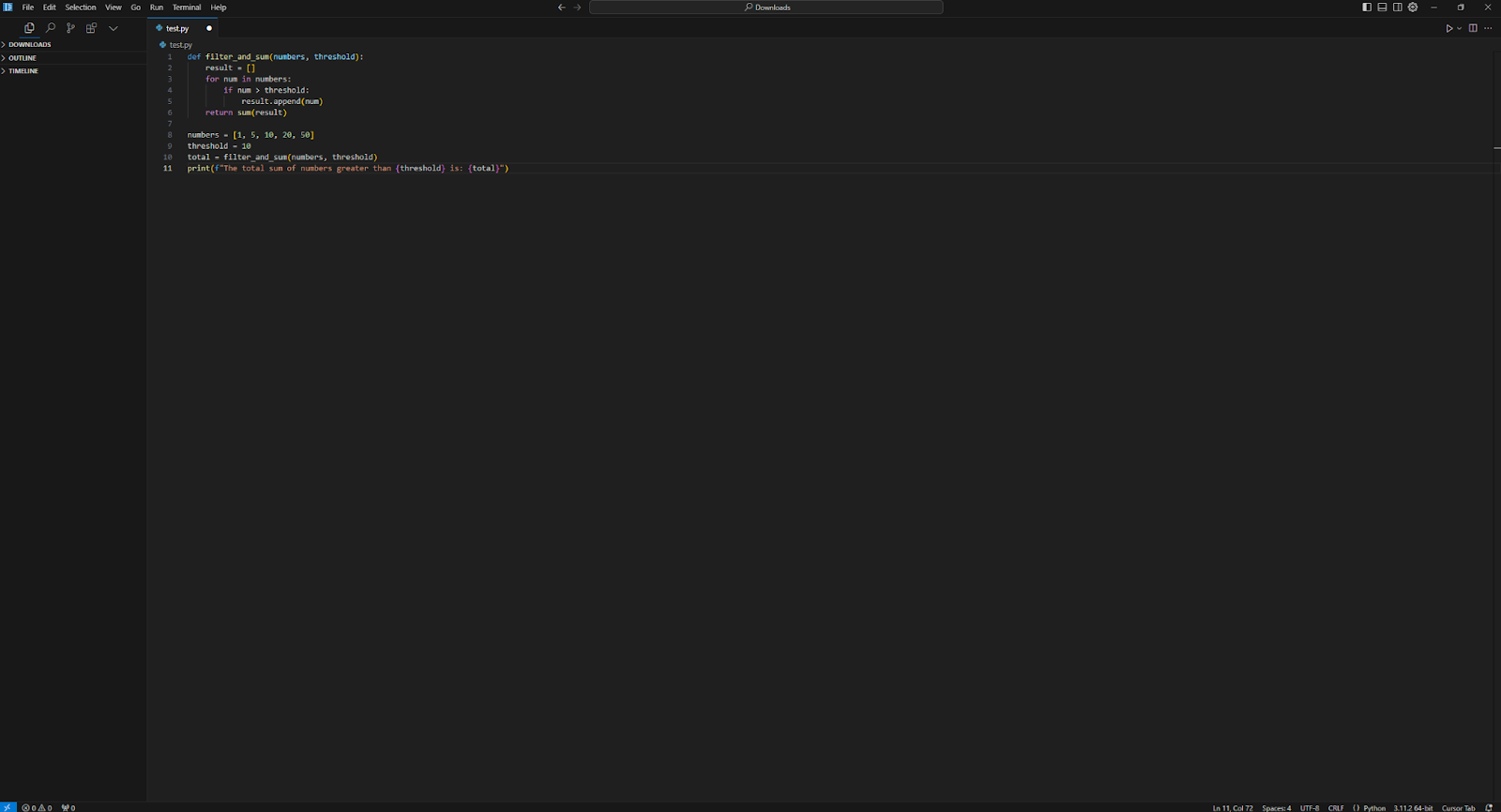Open the run options dropdown arrow
This screenshot has height=812, width=1501.
(1460, 28)
